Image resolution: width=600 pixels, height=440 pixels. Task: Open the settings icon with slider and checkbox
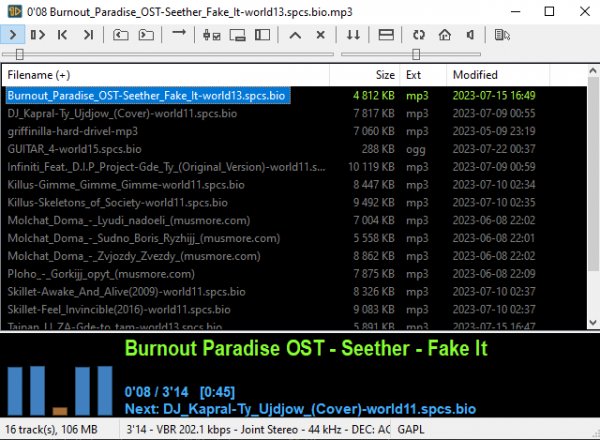pyautogui.click(x=212, y=35)
